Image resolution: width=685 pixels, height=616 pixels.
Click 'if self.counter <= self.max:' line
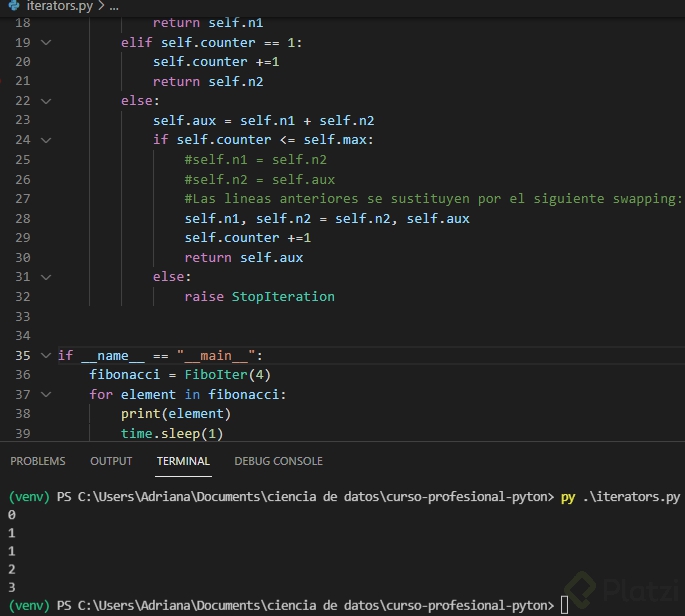click(263, 140)
